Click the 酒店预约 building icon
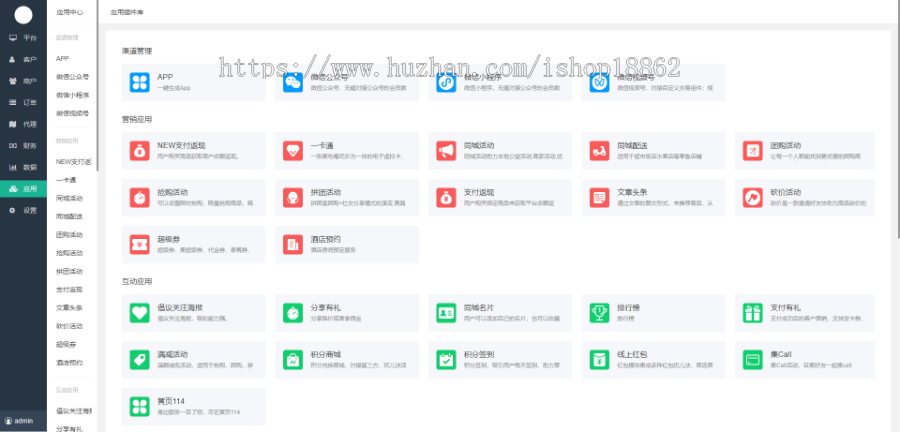 click(293, 245)
